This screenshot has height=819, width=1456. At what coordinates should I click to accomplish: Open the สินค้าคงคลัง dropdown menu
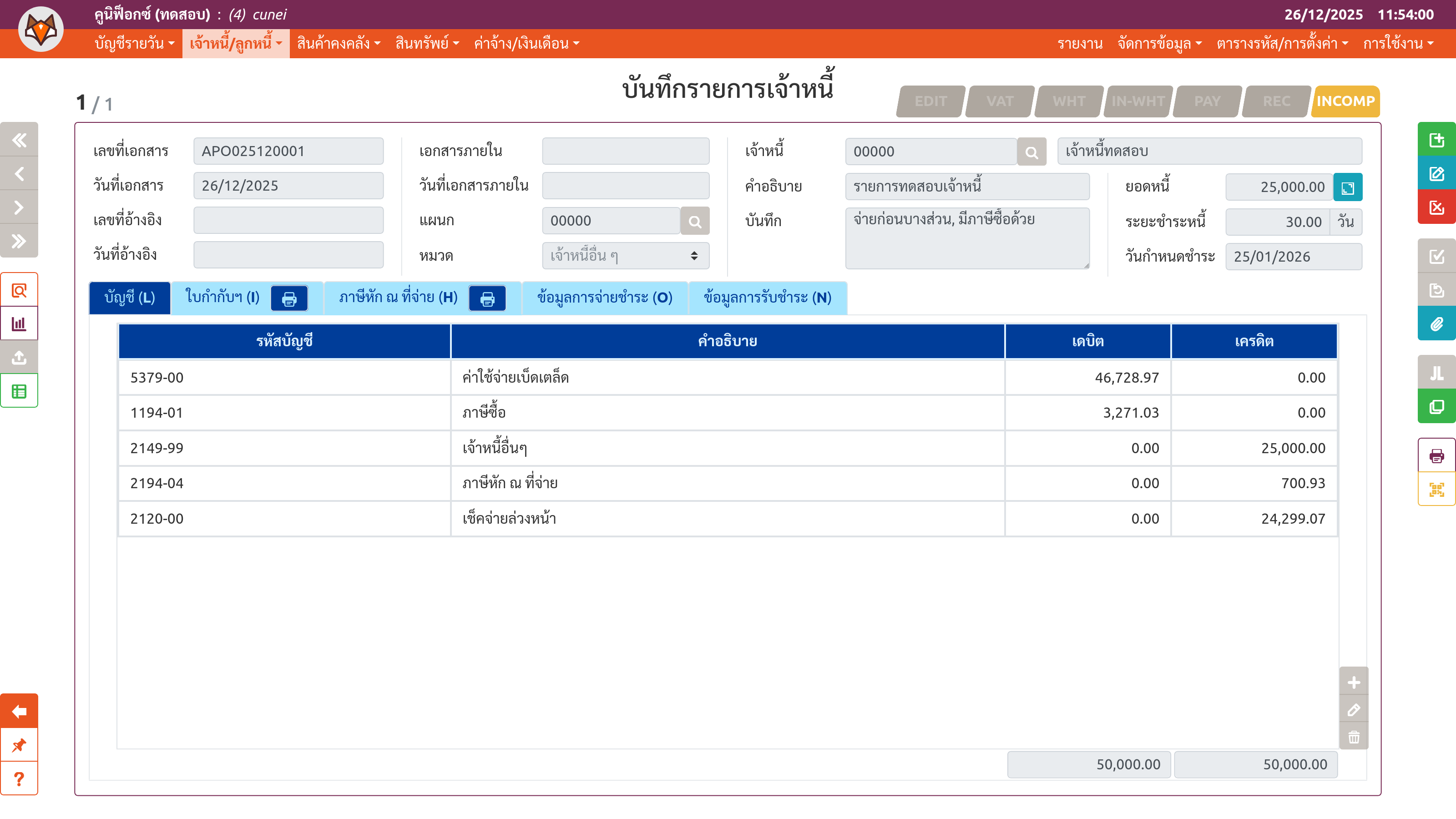[339, 44]
